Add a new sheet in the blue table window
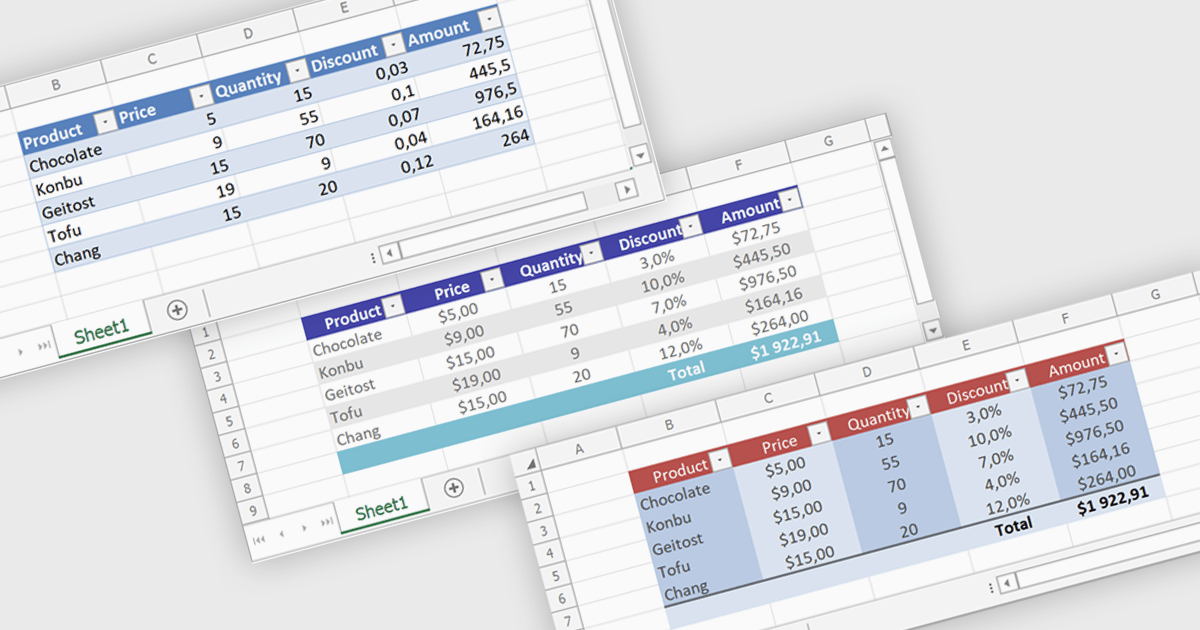 [177, 309]
